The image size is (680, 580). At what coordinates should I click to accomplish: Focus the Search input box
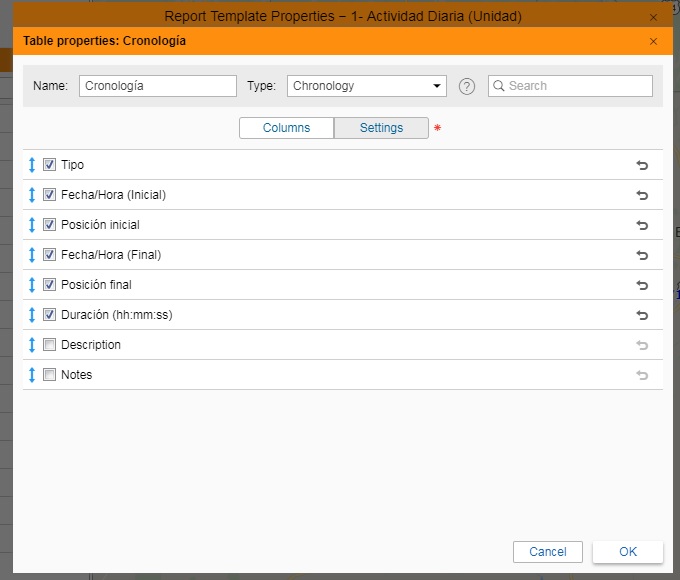pyautogui.click(x=577, y=86)
